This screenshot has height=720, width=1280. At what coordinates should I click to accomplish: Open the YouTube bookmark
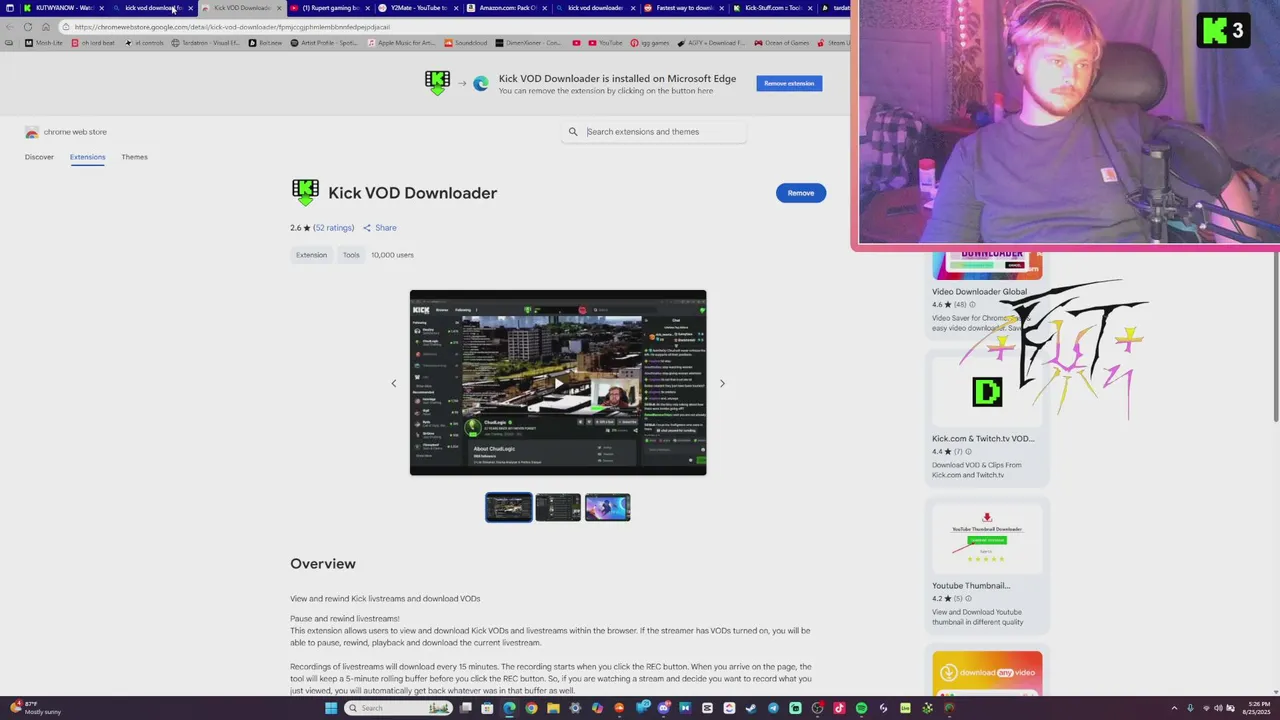click(604, 43)
